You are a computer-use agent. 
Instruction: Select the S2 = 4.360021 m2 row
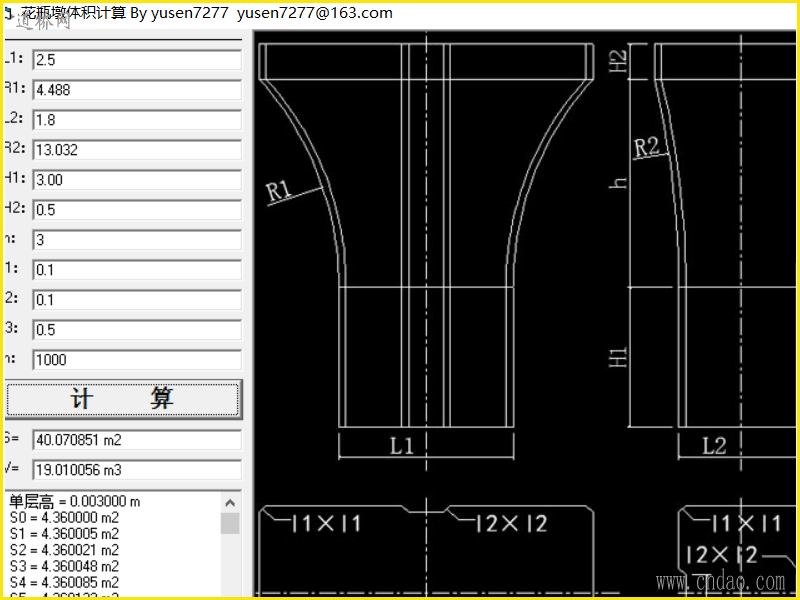pos(64,550)
